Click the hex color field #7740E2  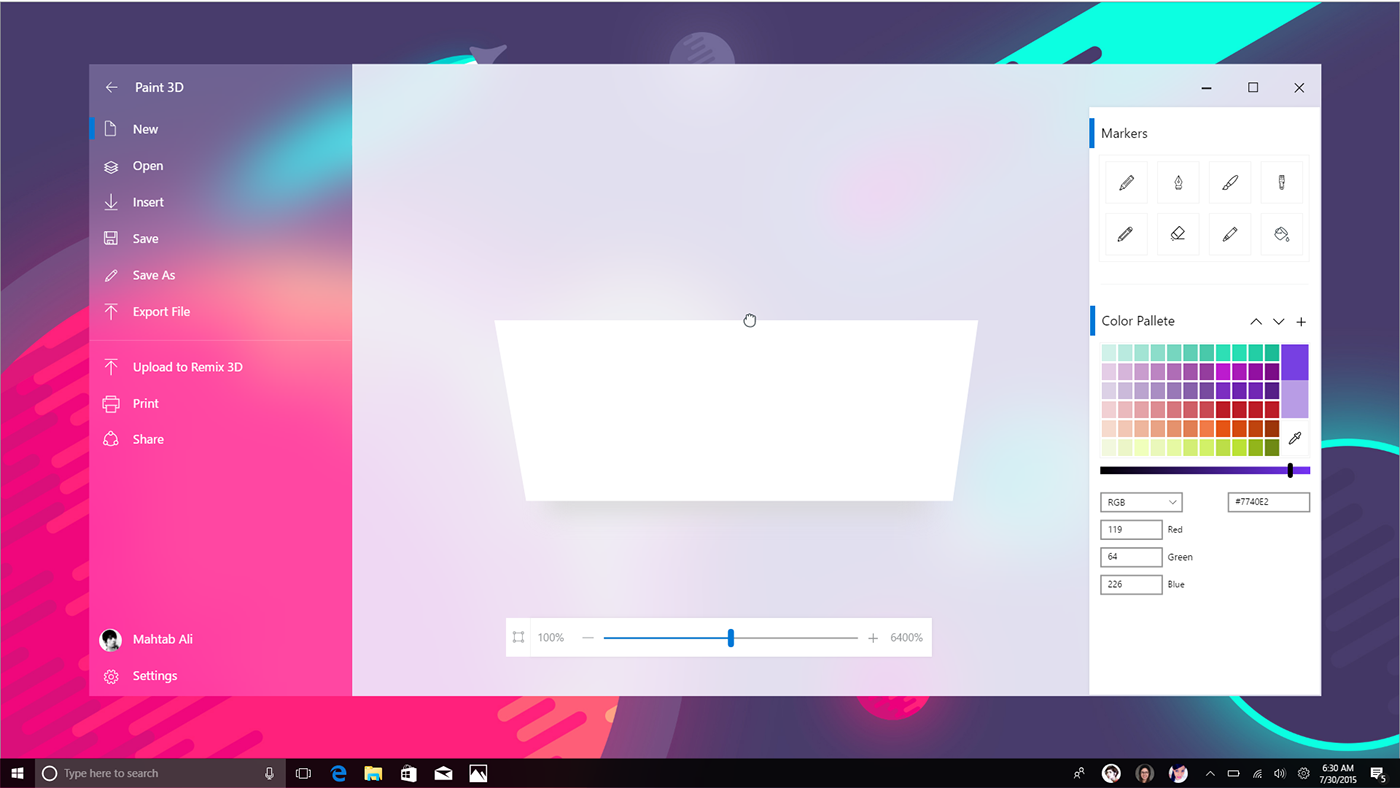[1269, 502]
